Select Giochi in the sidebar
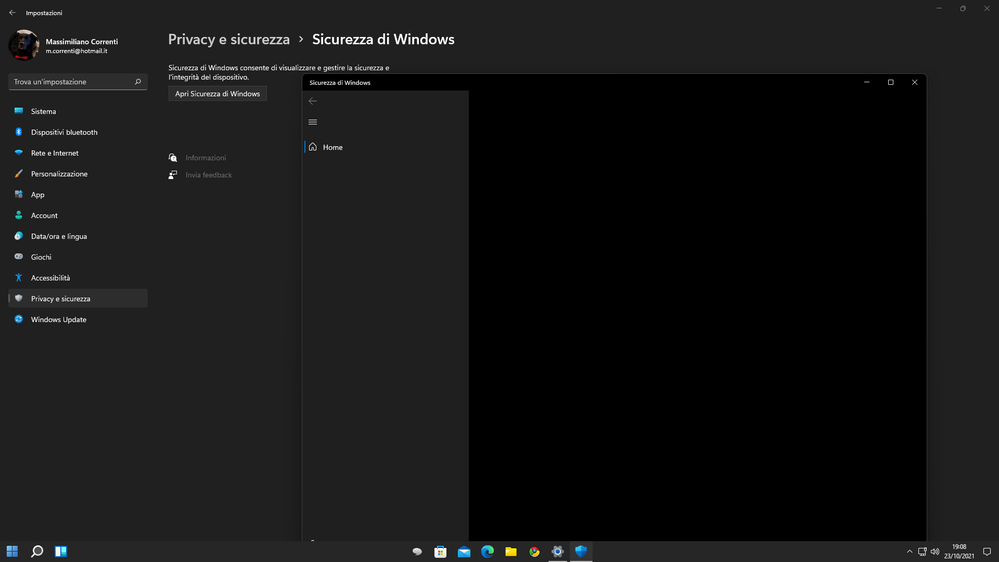 coord(78,257)
